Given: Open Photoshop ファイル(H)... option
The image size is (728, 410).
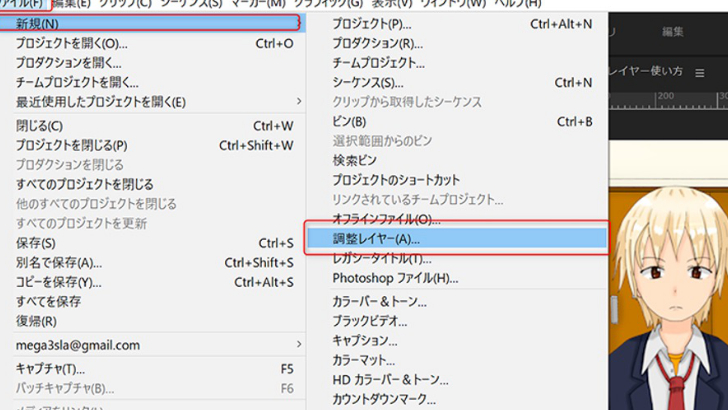Looking at the screenshot, I should pyautogui.click(x=395, y=278).
